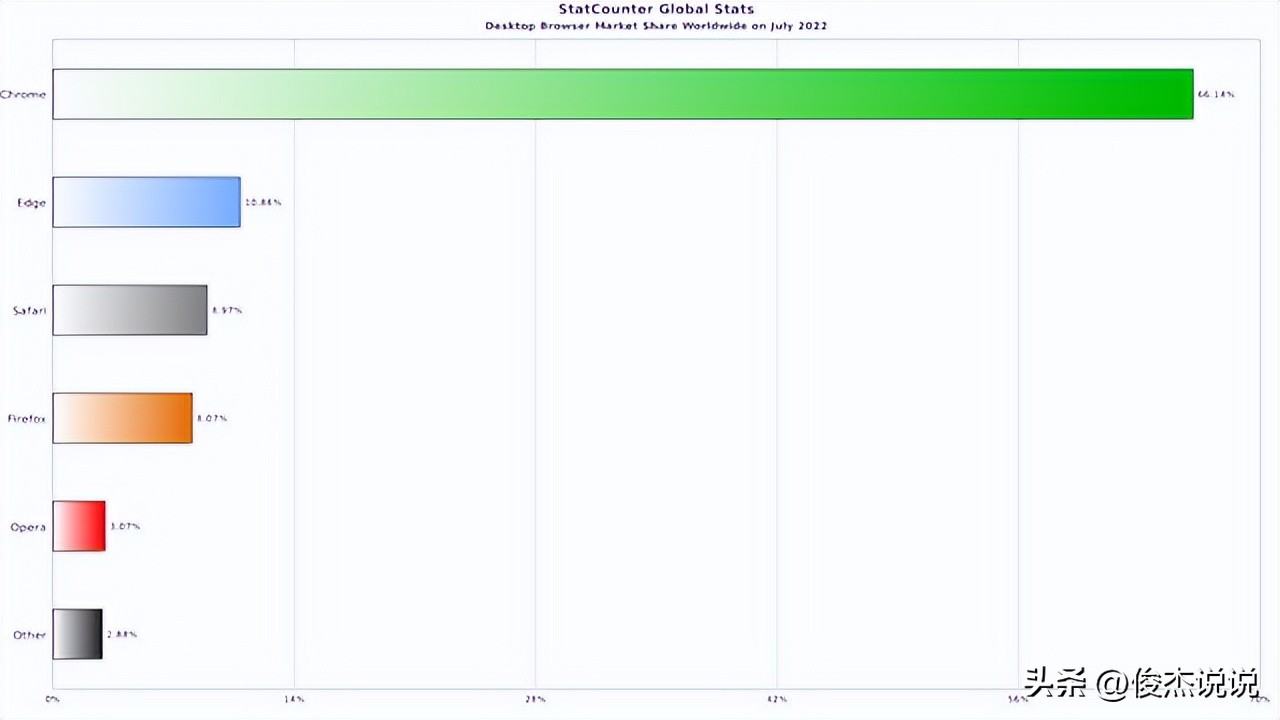The image size is (1280, 720).
Task: Click the "Safari" axis label
Action: click(x=30, y=311)
